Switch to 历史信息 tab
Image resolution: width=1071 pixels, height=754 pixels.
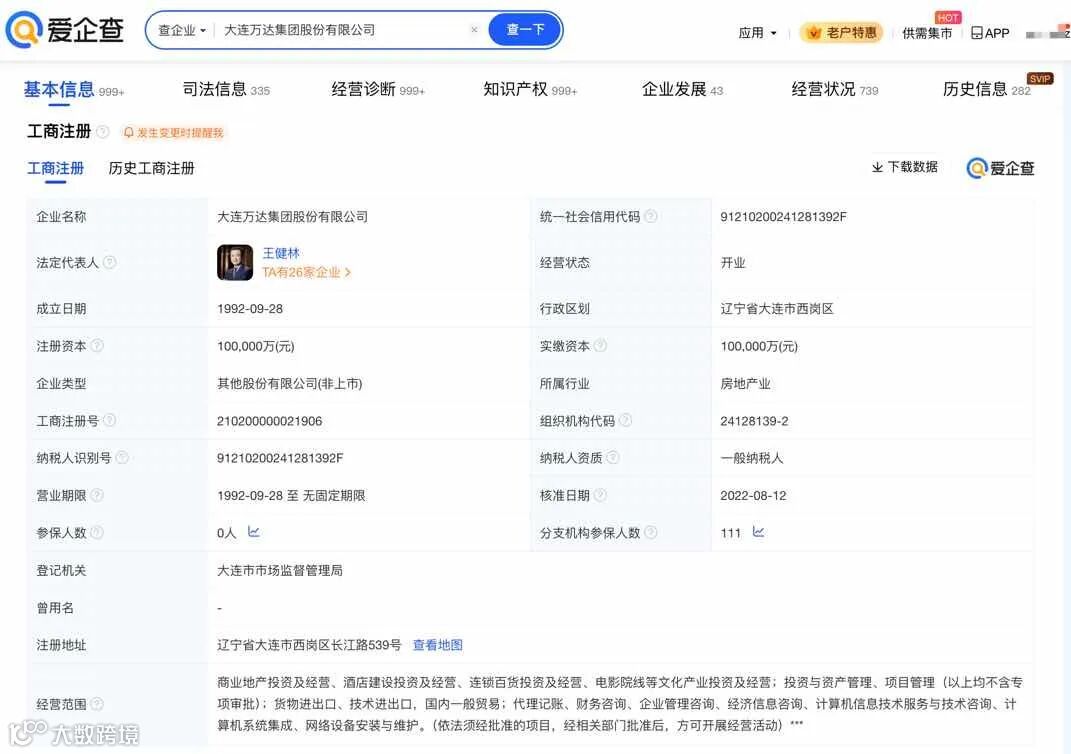pyautogui.click(x=986, y=89)
